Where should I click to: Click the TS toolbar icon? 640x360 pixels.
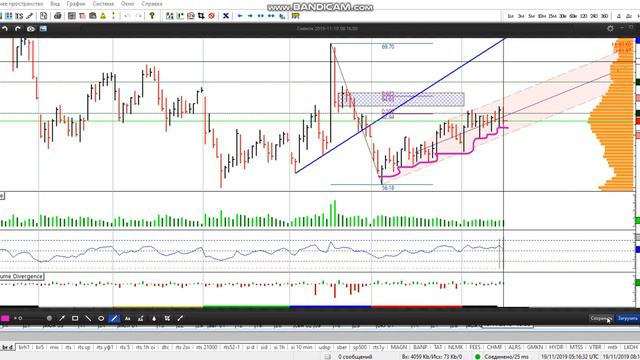[19, 16]
